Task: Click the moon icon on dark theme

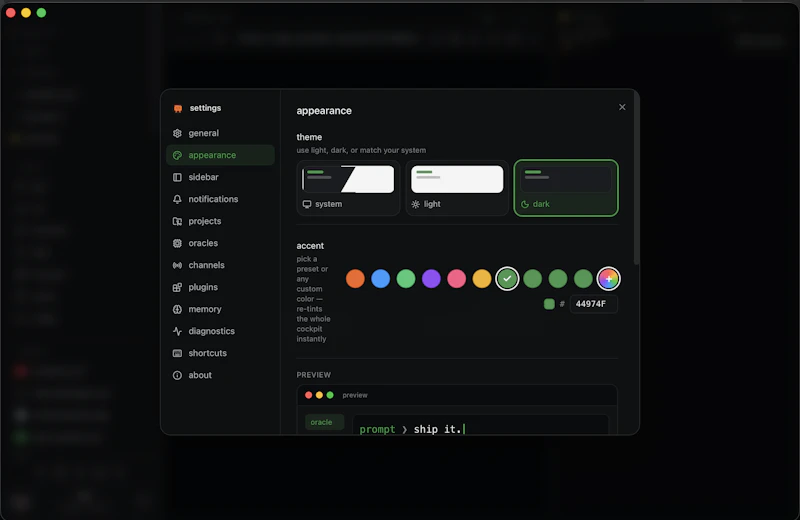Action: pos(524,204)
